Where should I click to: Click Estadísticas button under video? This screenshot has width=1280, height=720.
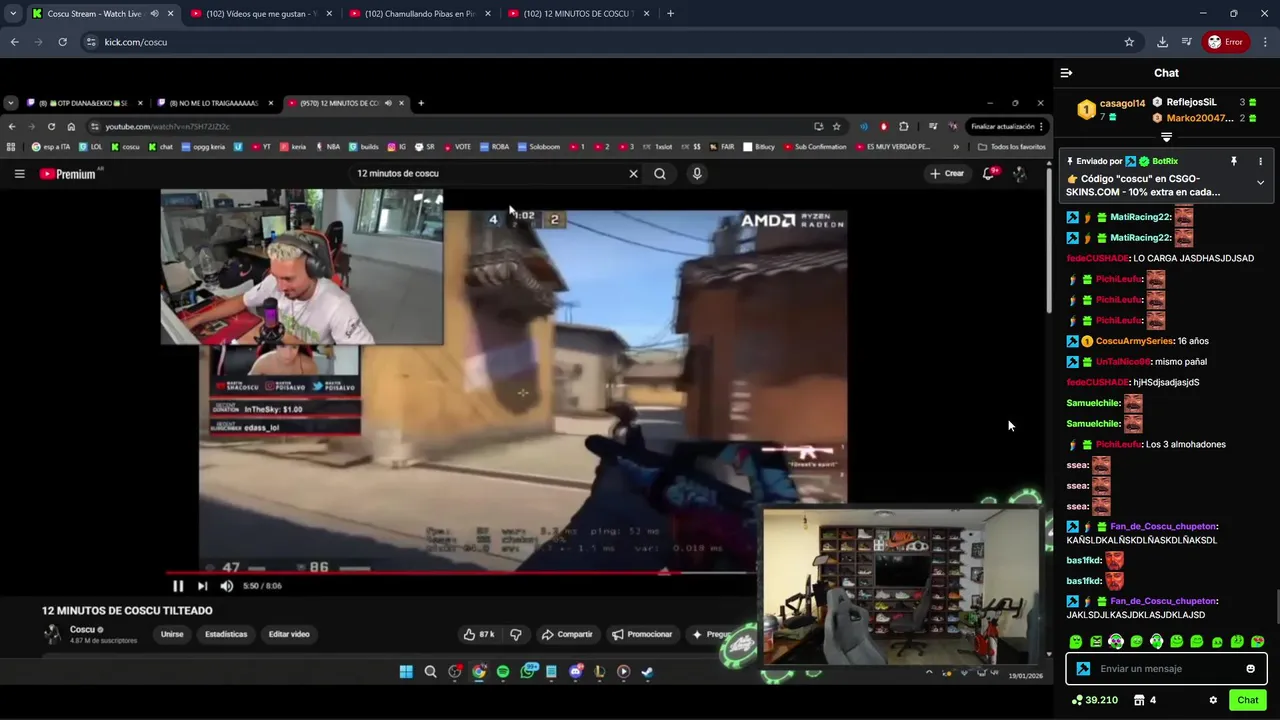[226, 634]
